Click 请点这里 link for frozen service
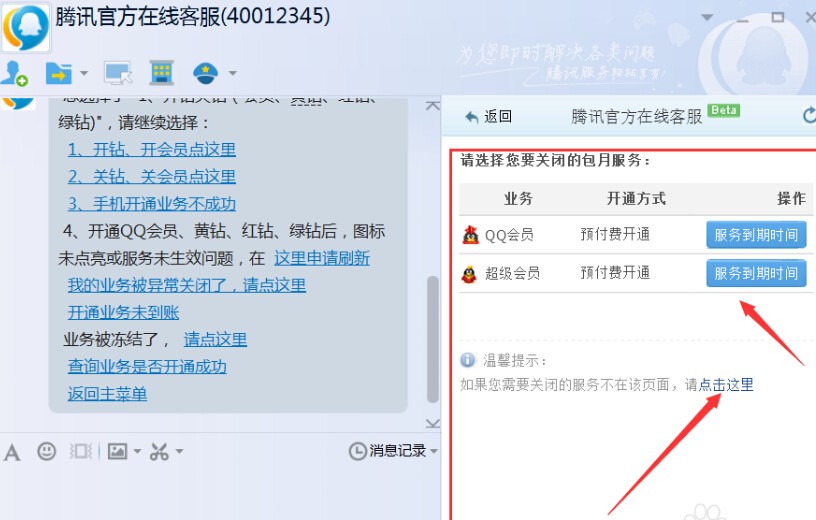 point(215,339)
